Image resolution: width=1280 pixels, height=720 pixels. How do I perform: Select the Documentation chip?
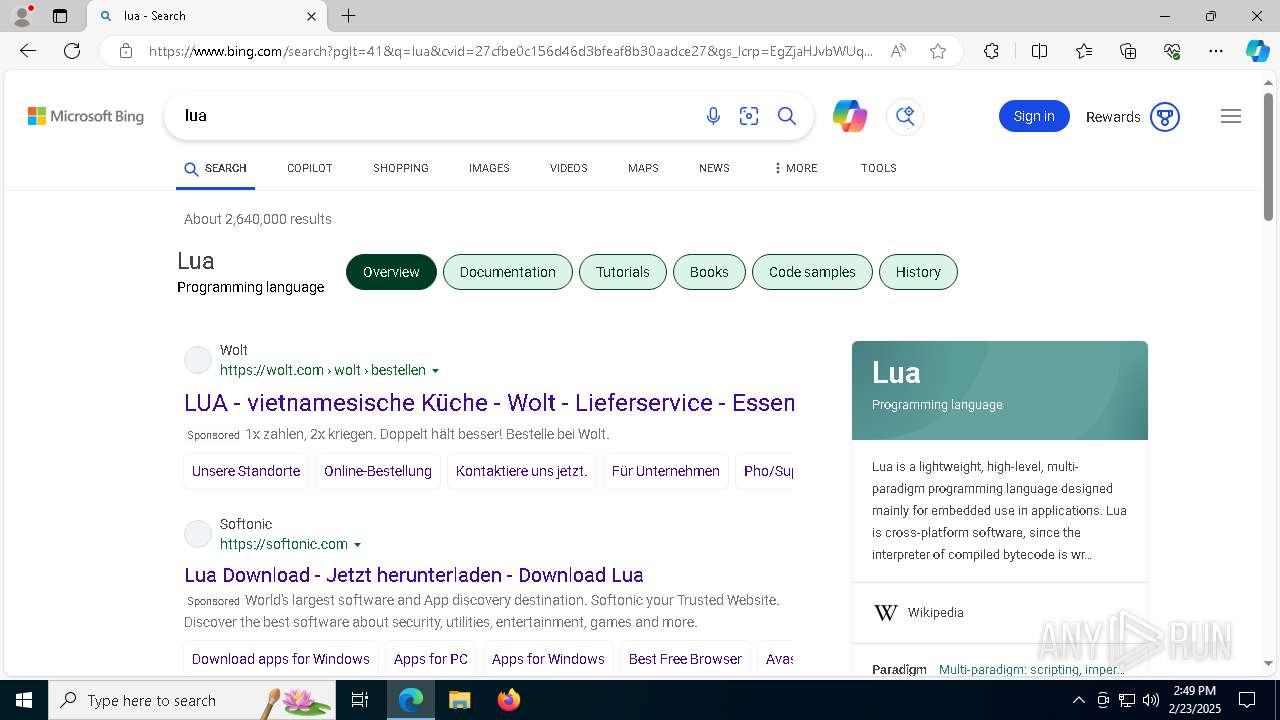pyautogui.click(x=508, y=272)
